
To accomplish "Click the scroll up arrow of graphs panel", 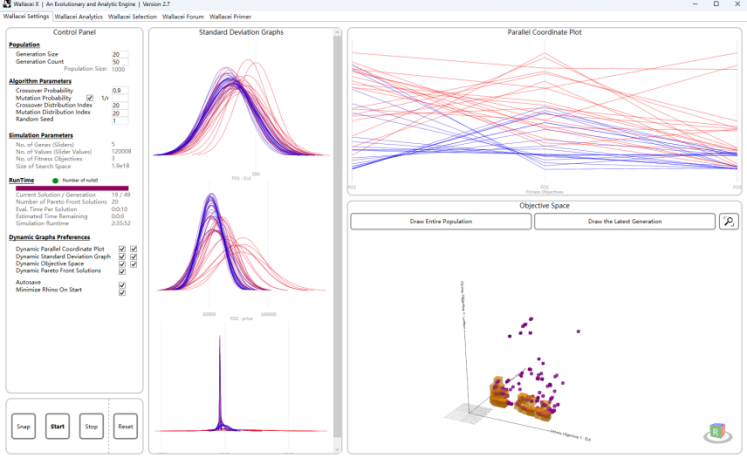I will (x=337, y=32).
